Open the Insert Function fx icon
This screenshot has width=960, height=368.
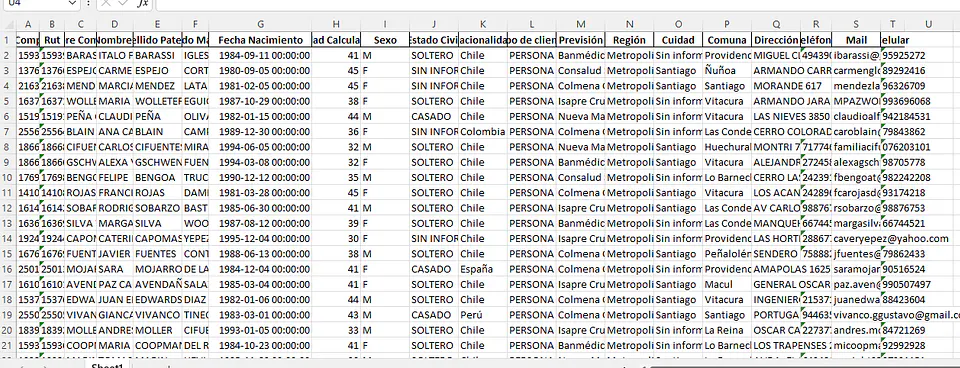click(142, 3)
